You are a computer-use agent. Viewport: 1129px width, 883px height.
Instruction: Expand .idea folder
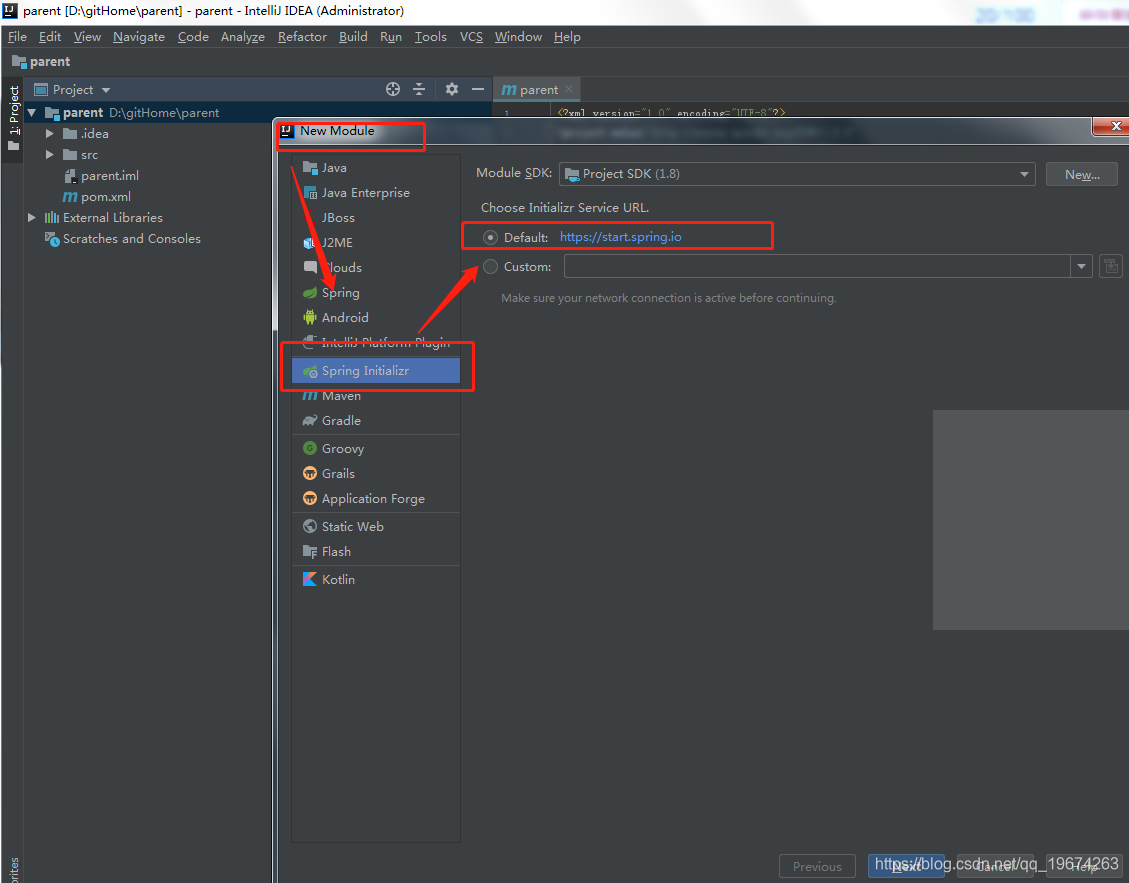pyautogui.click(x=50, y=134)
